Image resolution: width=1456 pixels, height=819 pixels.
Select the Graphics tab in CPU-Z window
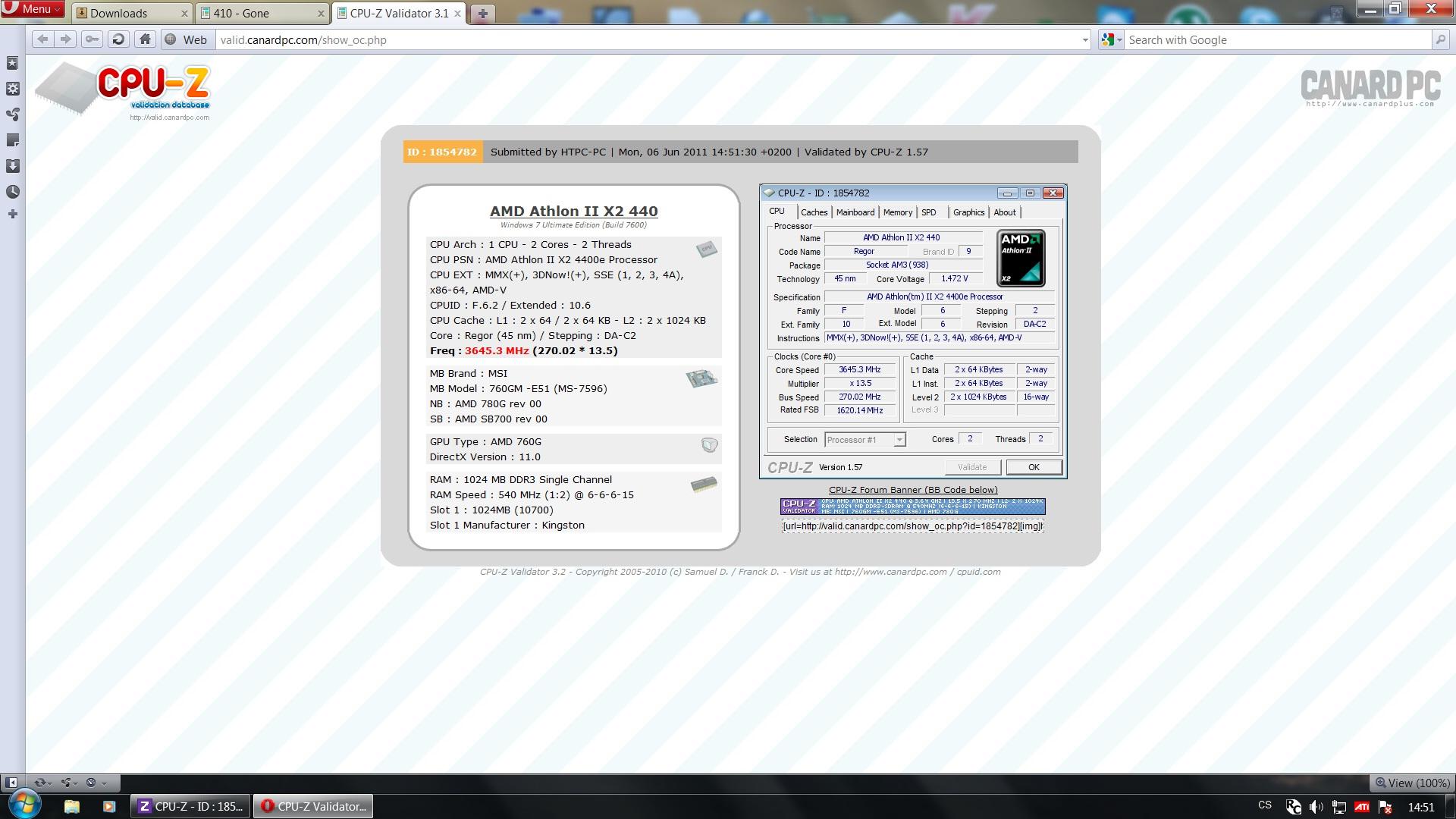pos(968,212)
